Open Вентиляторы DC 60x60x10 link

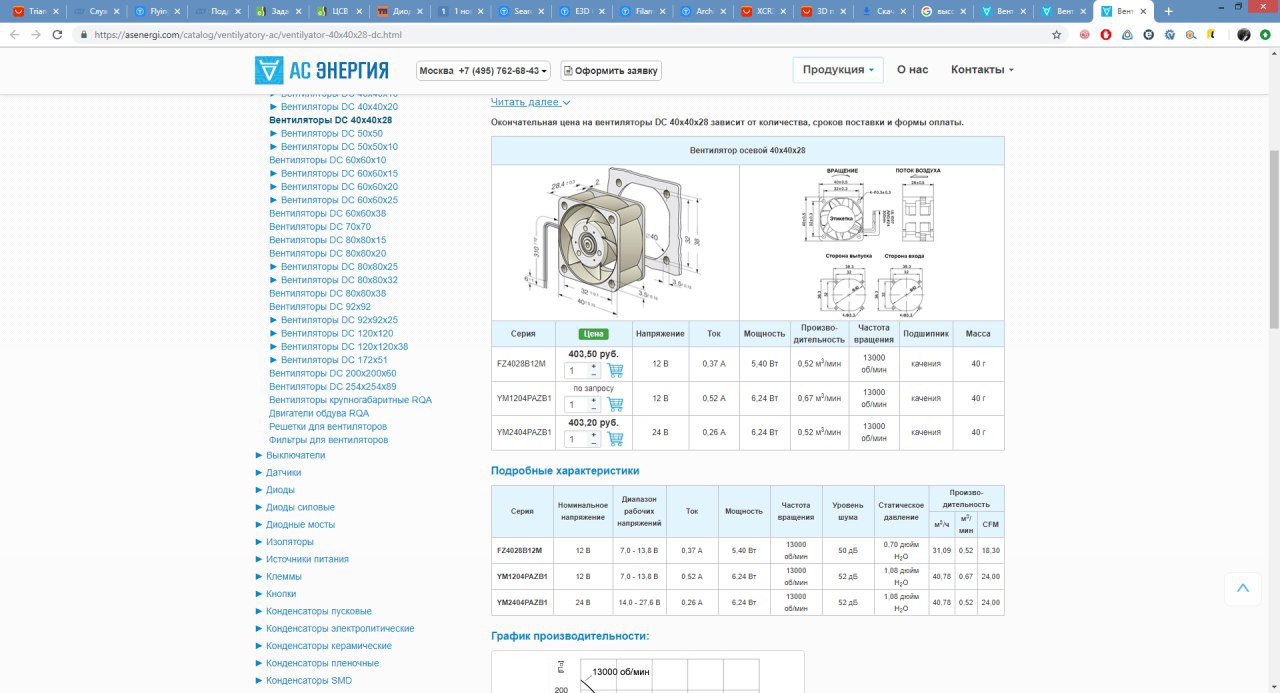[x=327, y=160]
